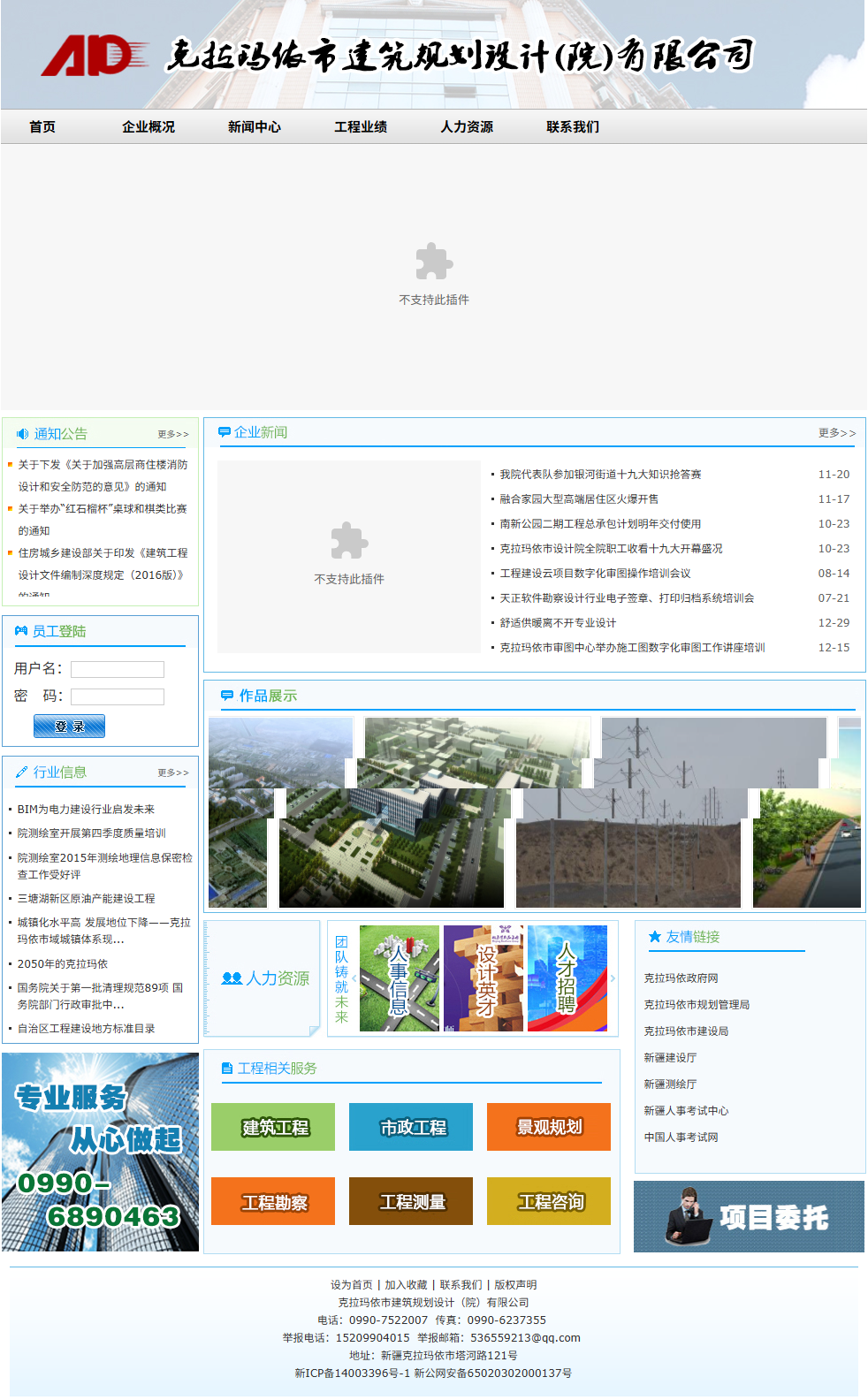Open the 建筑工程 service button
Viewport: 868px width, 1400px height.
[x=273, y=1127]
